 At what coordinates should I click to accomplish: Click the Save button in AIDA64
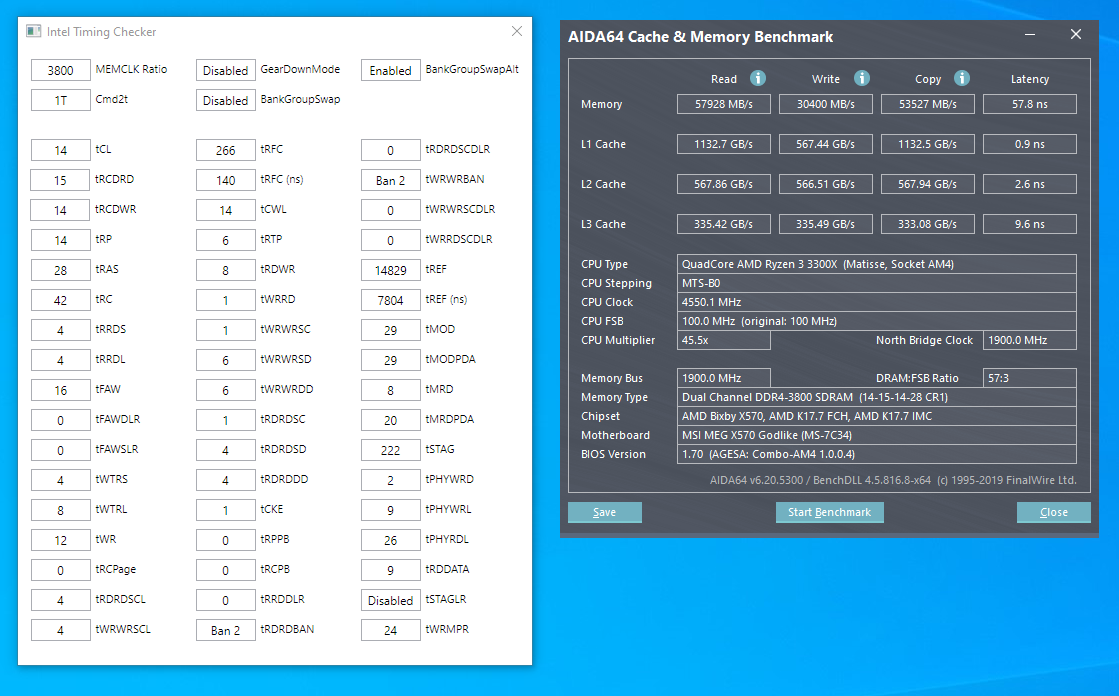coord(604,512)
